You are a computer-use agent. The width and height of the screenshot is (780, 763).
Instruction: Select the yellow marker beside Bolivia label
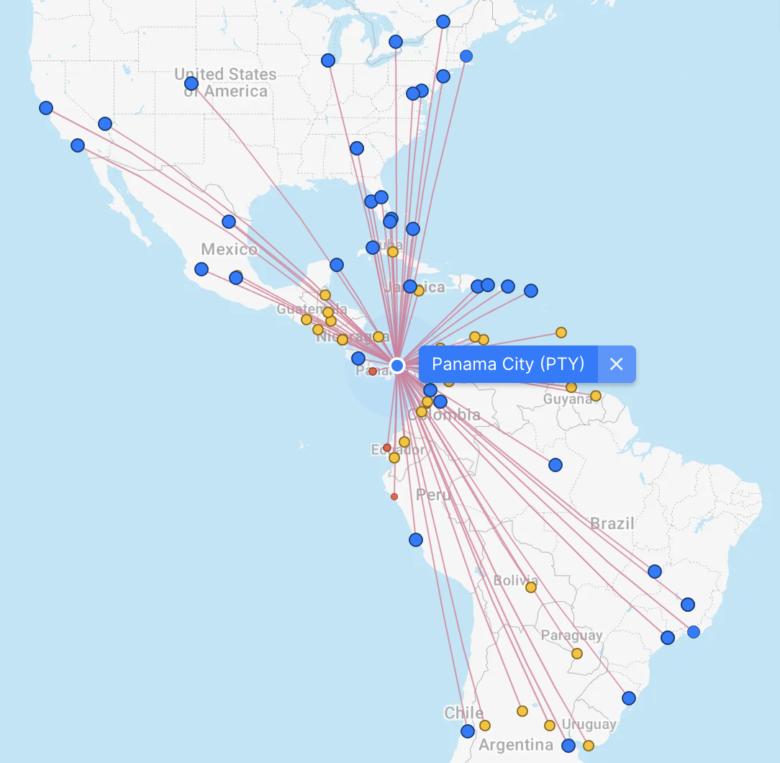pyautogui.click(x=531, y=587)
